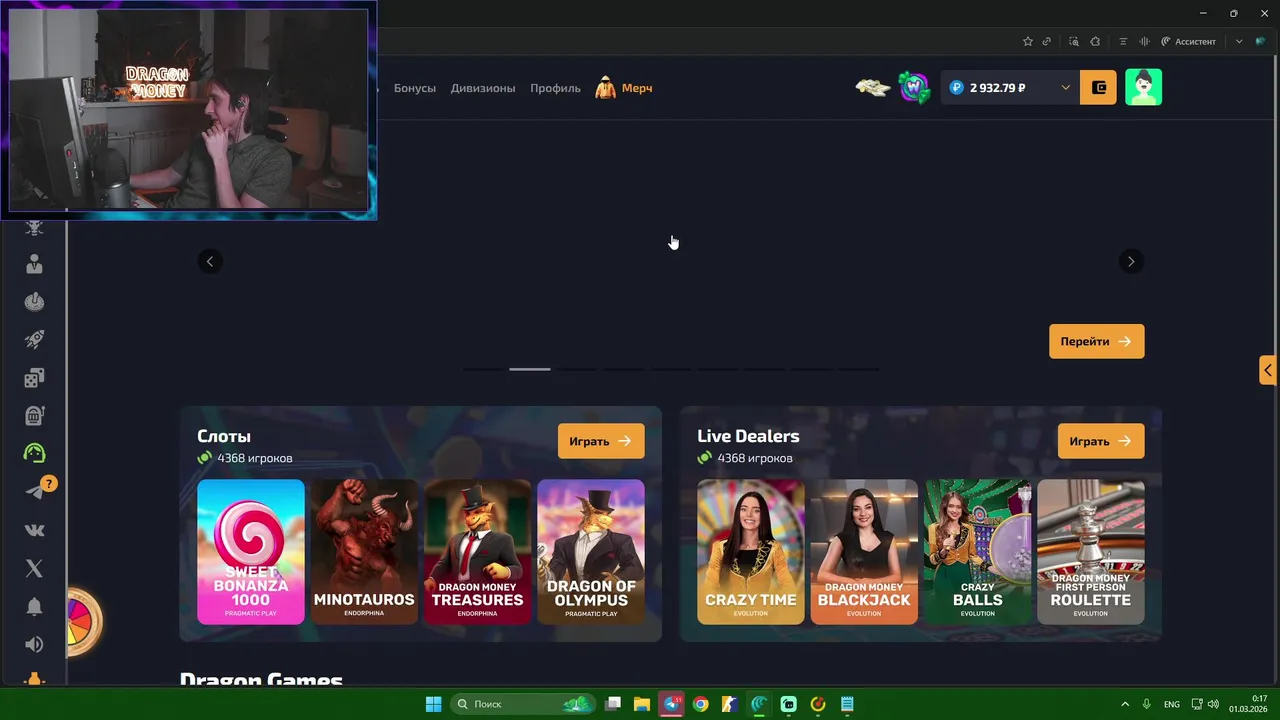Screen dimensions: 1280x720
Task: Open browser extensions puzzle icon
Action: point(1095,41)
